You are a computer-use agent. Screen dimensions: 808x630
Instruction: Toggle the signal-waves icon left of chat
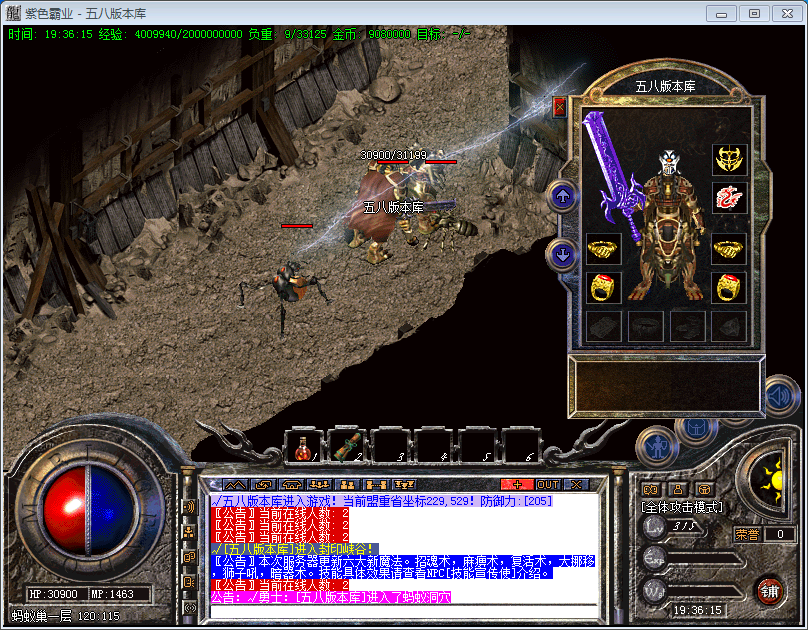[189, 607]
